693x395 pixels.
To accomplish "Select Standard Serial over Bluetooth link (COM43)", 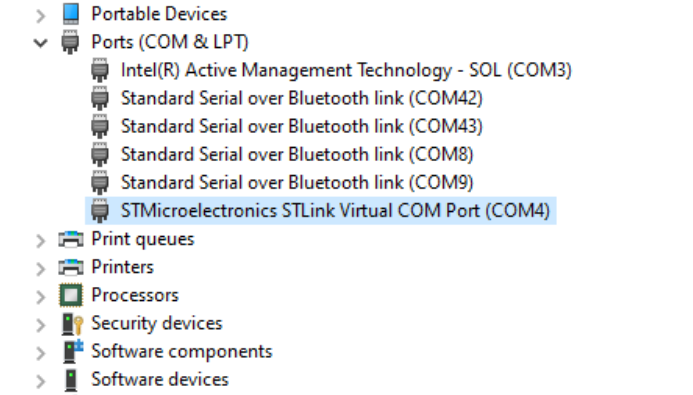I will (302, 126).
